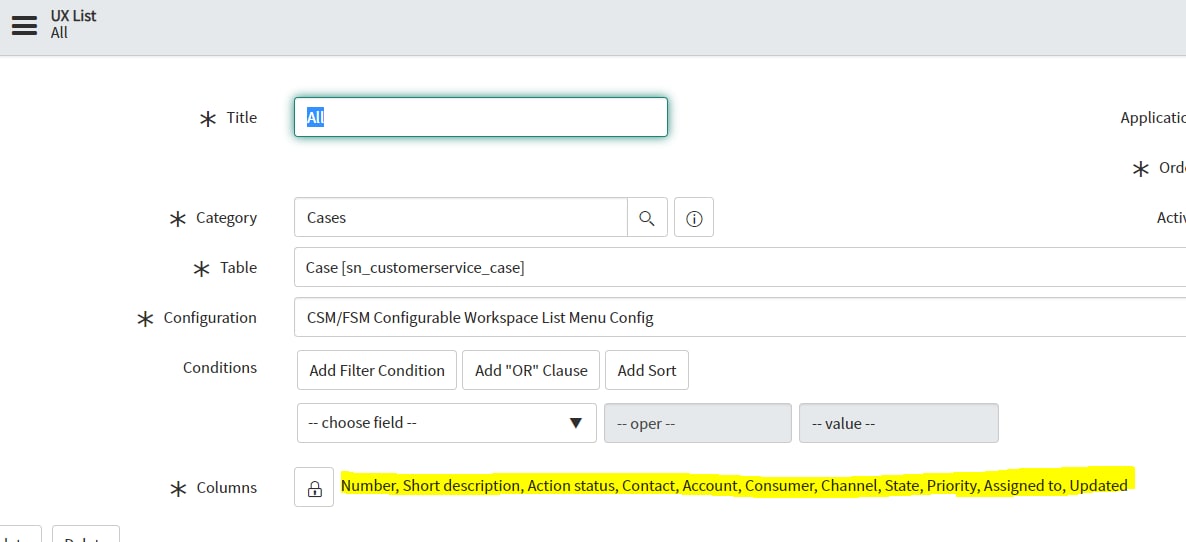The height and width of the screenshot is (542, 1186).
Task: Click the Add Sort button
Action: click(x=647, y=370)
